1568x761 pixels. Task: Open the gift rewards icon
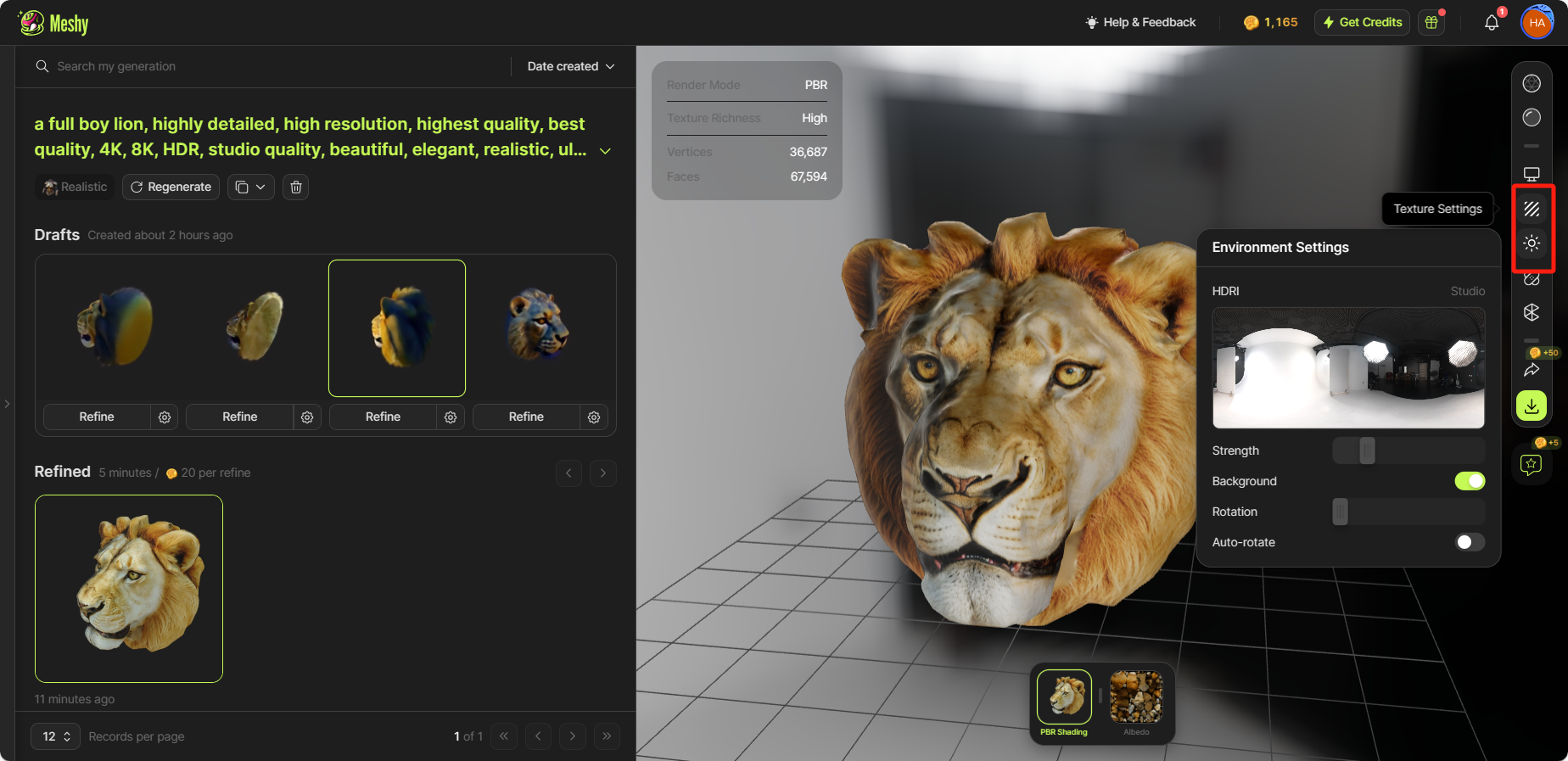click(x=1431, y=23)
